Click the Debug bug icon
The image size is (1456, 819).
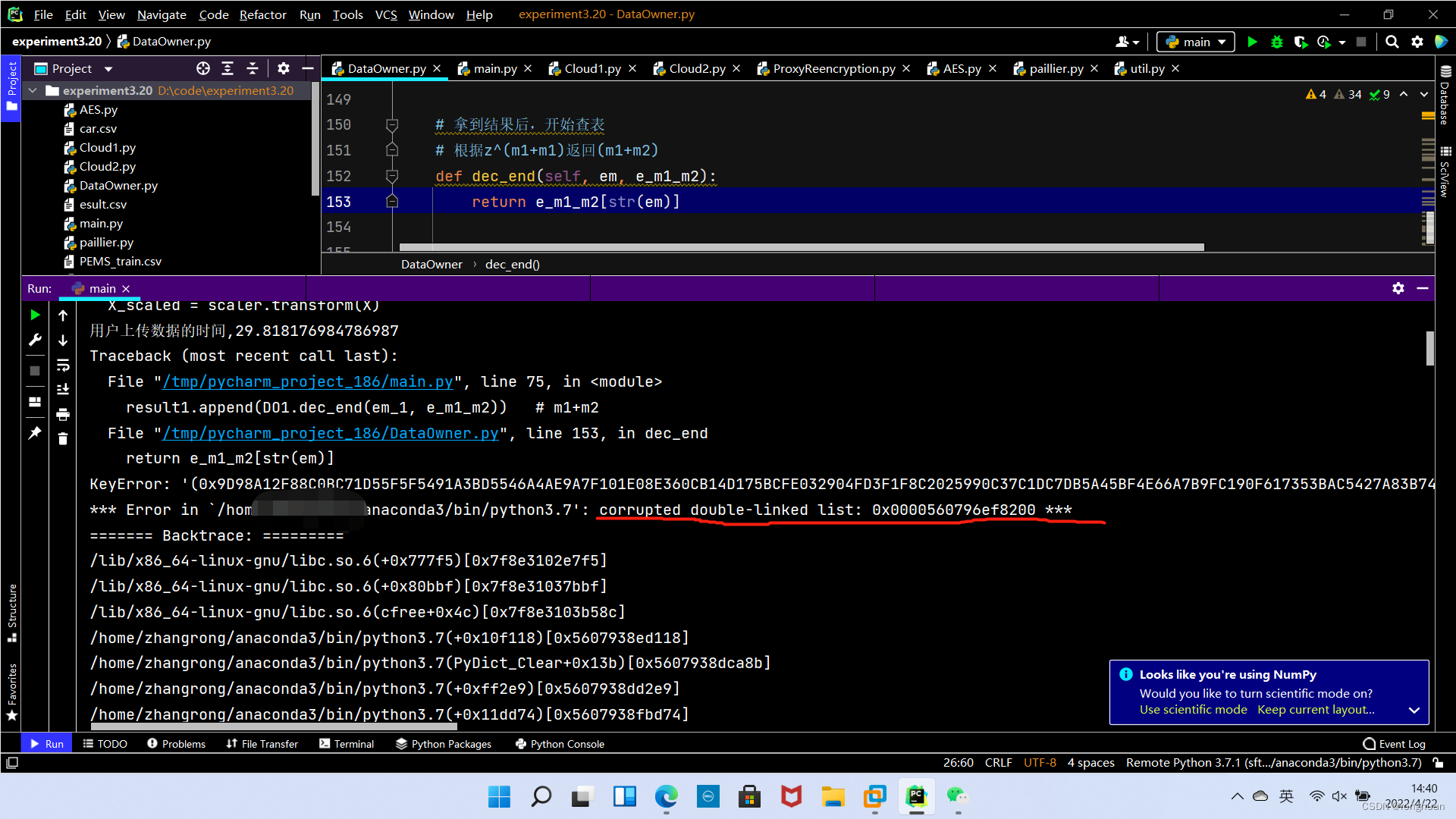(x=1277, y=42)
